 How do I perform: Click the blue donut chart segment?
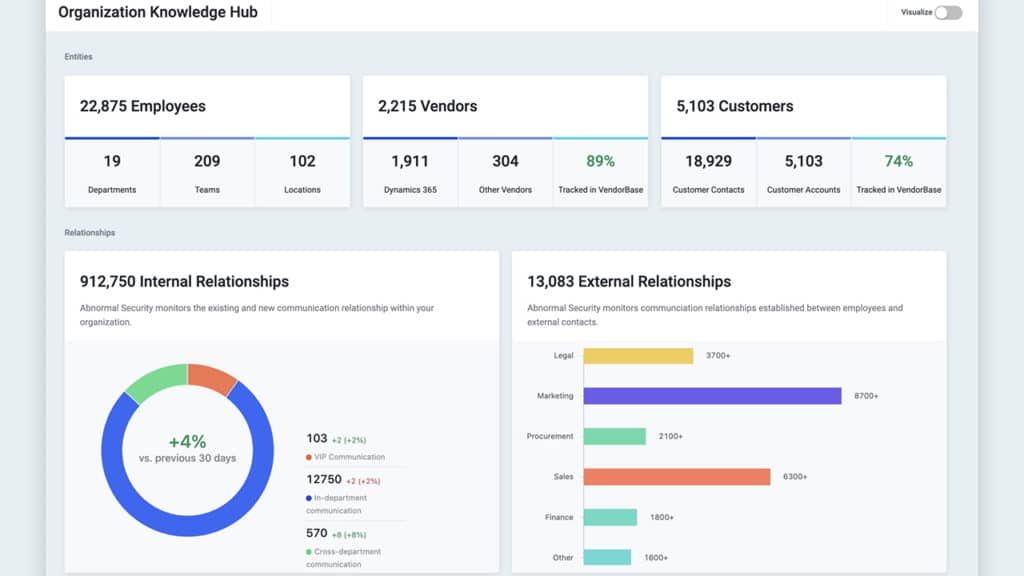point(187,526)
